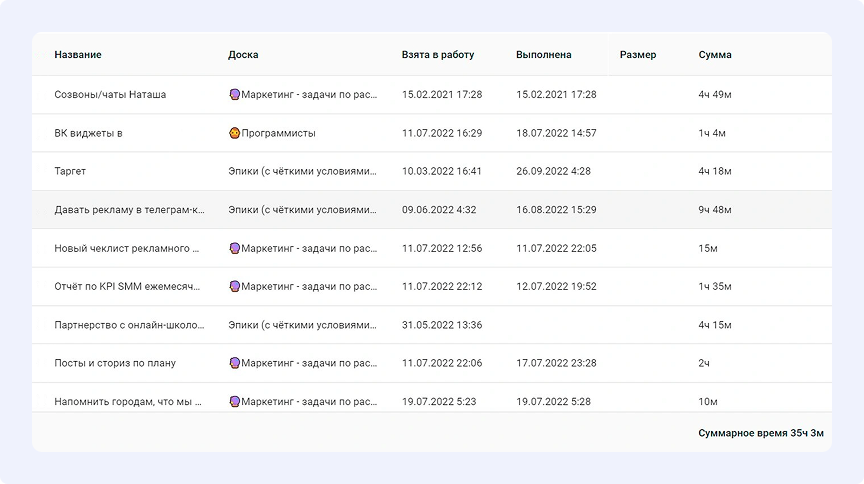Click the Маркетинг icon in the Посты и сториз row
The width and height of the screenshot is (864, 484).
tap(234, 363)
